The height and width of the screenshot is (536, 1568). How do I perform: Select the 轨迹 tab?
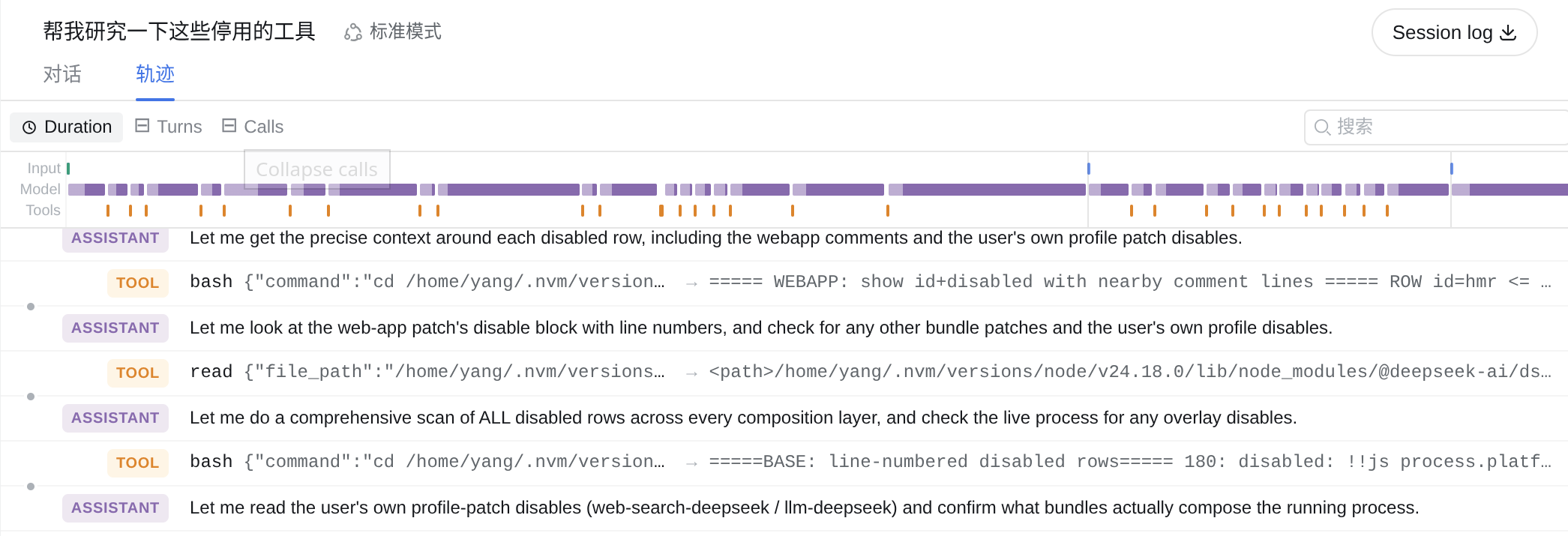155,74
